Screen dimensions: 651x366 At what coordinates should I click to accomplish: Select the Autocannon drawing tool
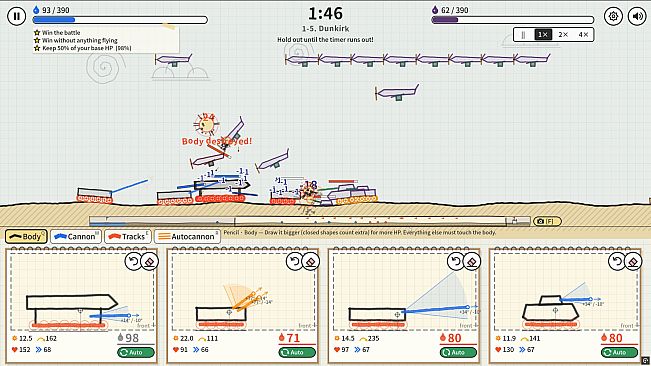[x=187, y=237]
